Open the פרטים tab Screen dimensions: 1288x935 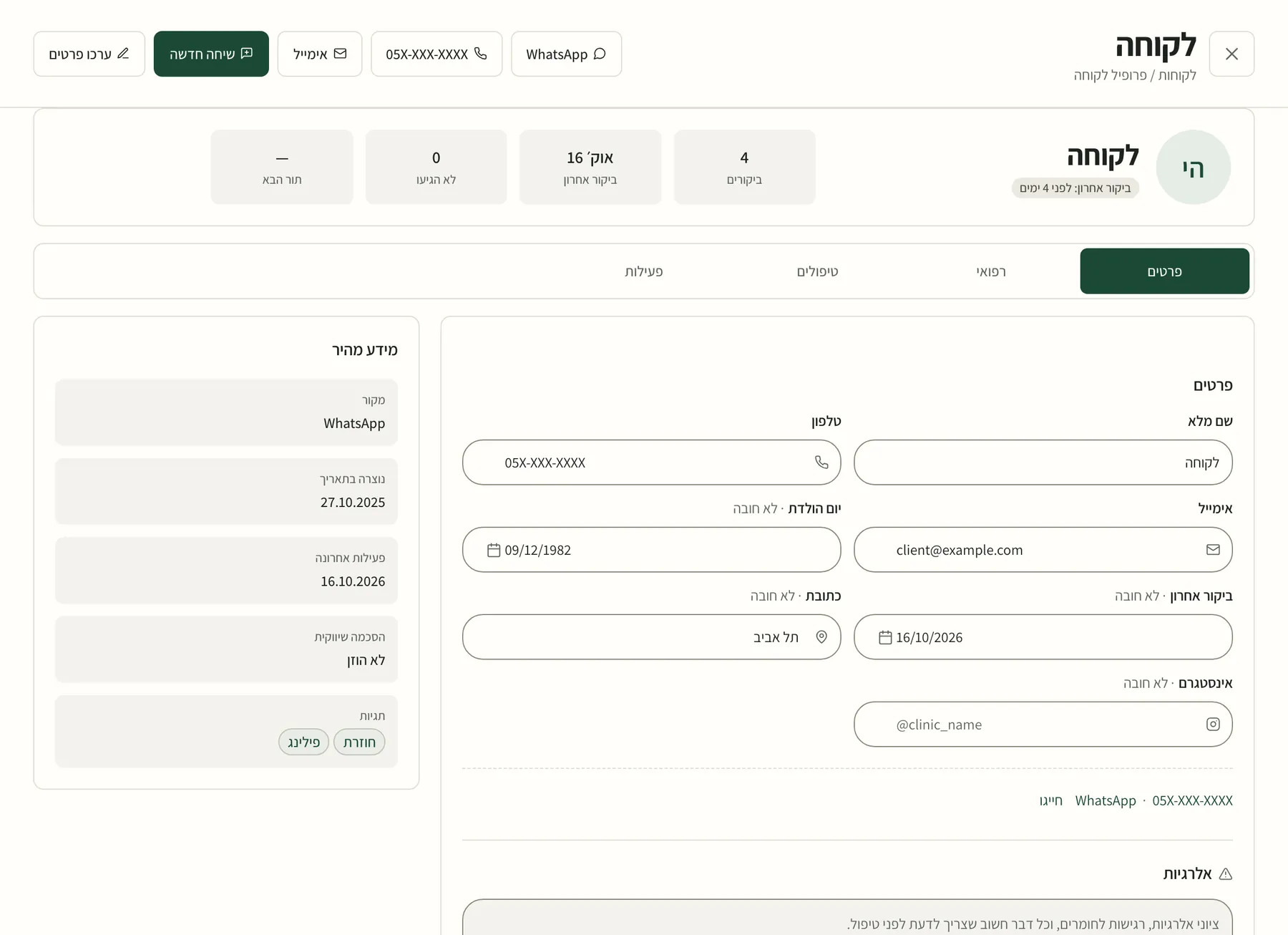tap(1164, 271)
